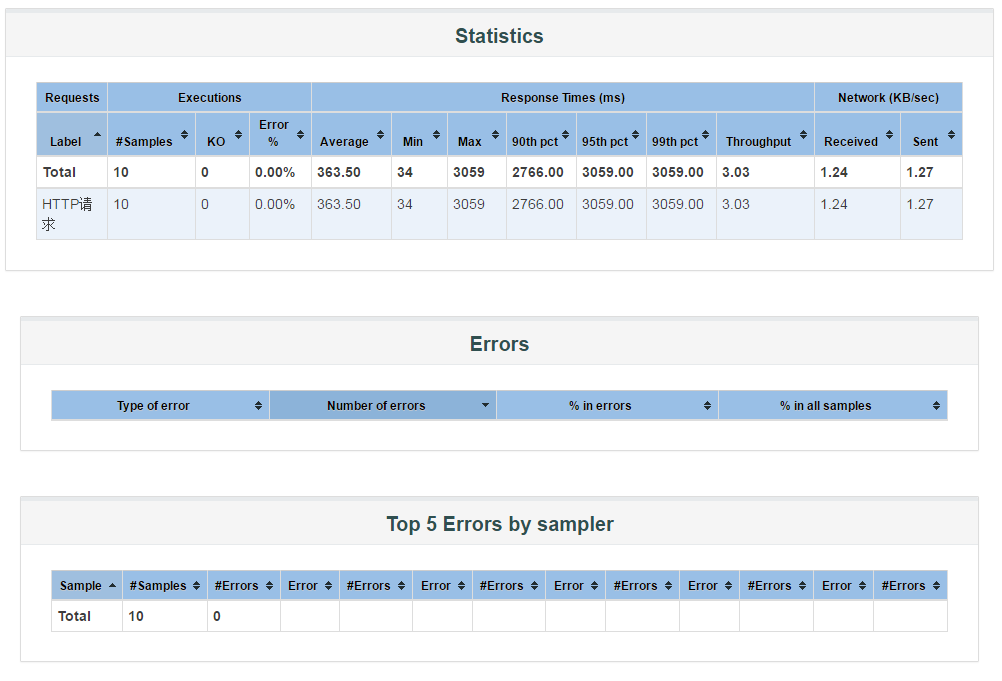
Task: Click Total row KO value 0 in Statistics
Action: point(204,172)
